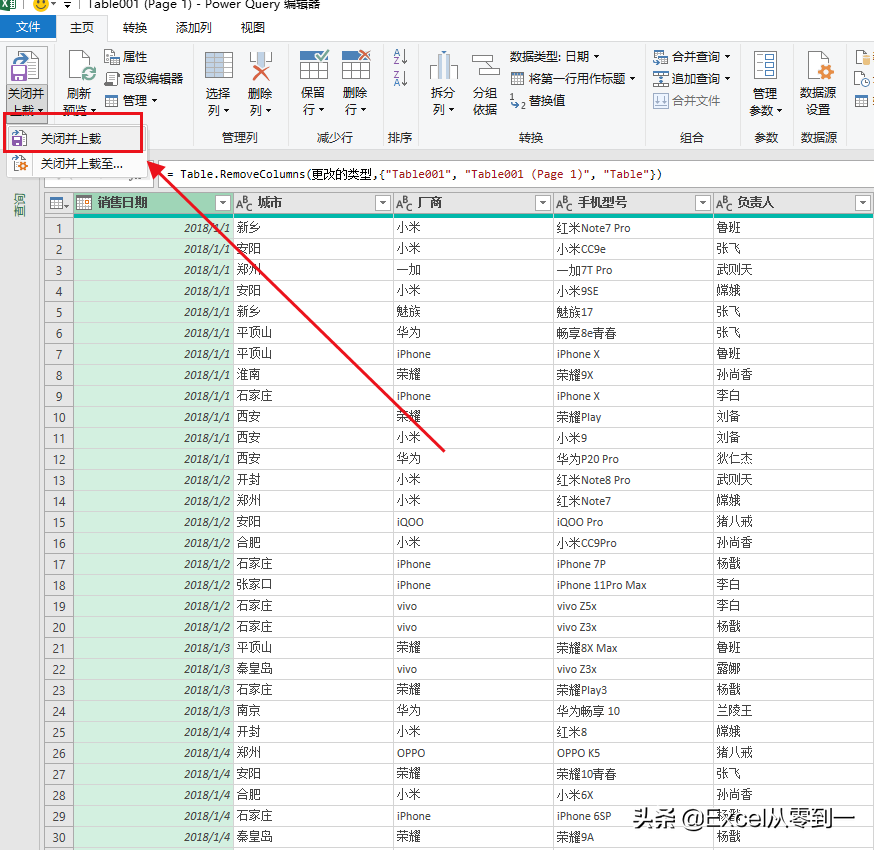Click the 选择列 icon
The width and height of the screenshot is (874, 850).
(218, 66)
